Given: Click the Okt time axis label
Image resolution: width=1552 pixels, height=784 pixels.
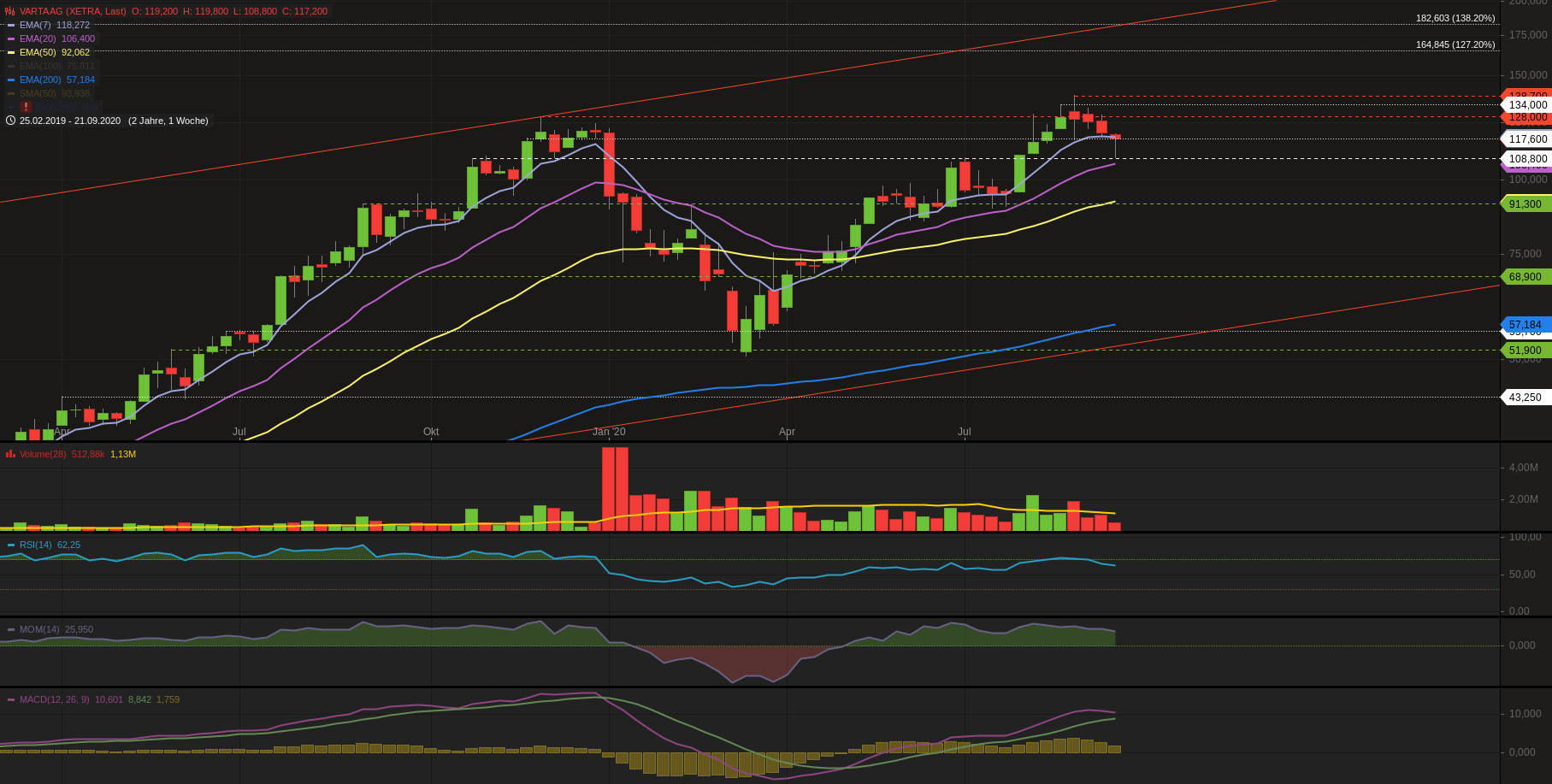Looking at the screenshot, I should [x=431, y=432].
